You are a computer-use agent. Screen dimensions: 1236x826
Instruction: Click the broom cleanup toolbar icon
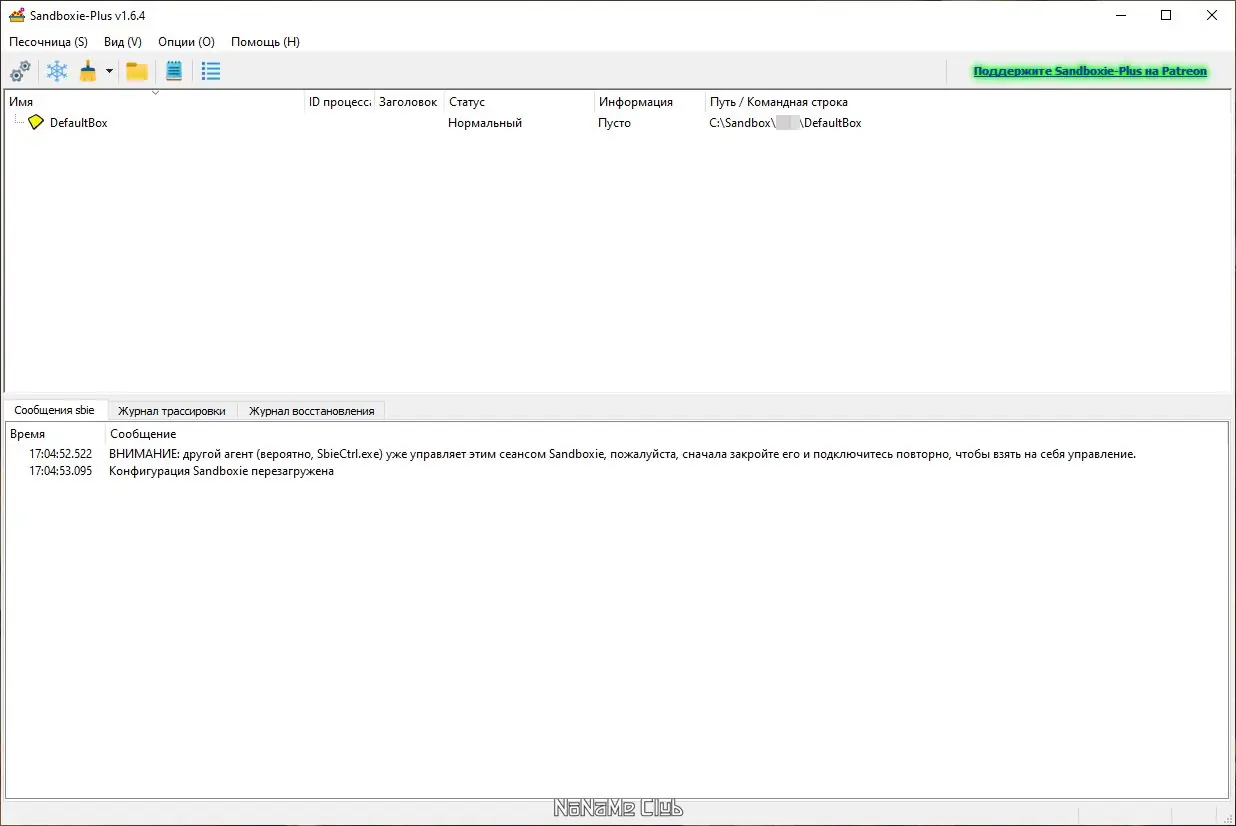pos(89,71)
